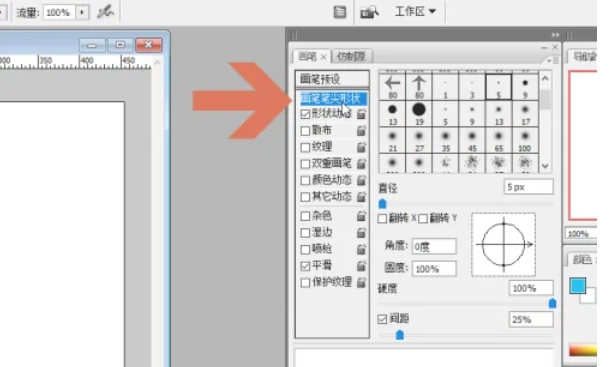Enable the 杂色 checkbox
The height and width of the screenshot is (367, 613).
point(305,216)
